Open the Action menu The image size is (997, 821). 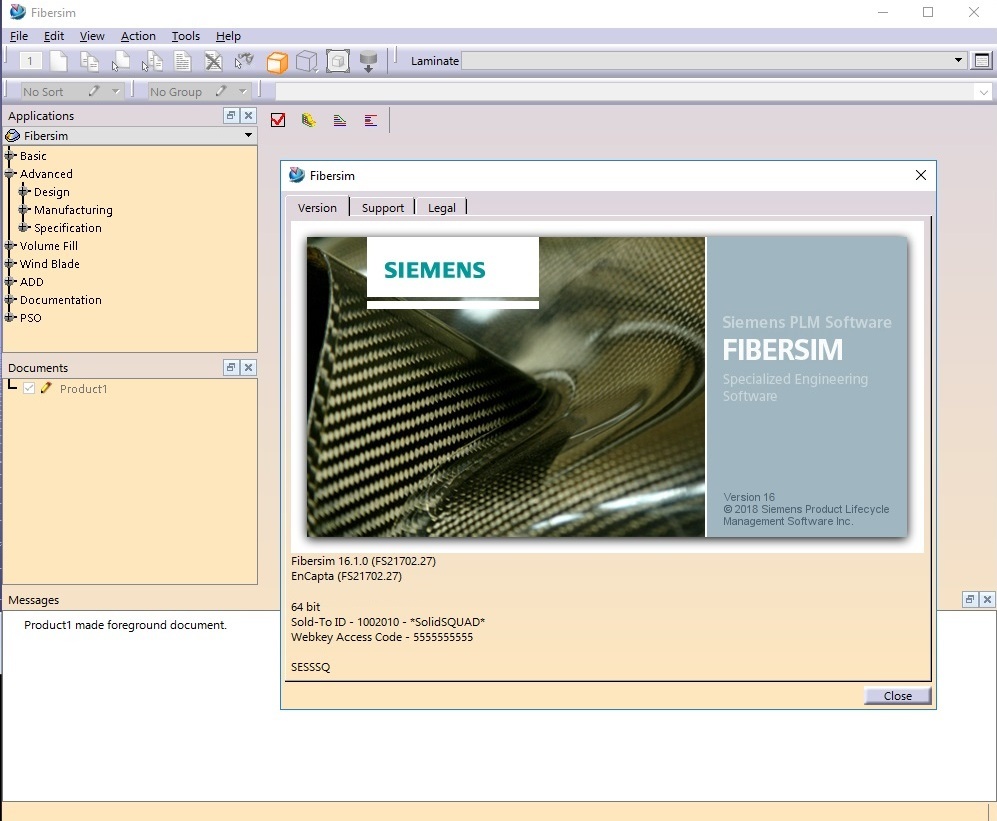(x=138, y=36)
